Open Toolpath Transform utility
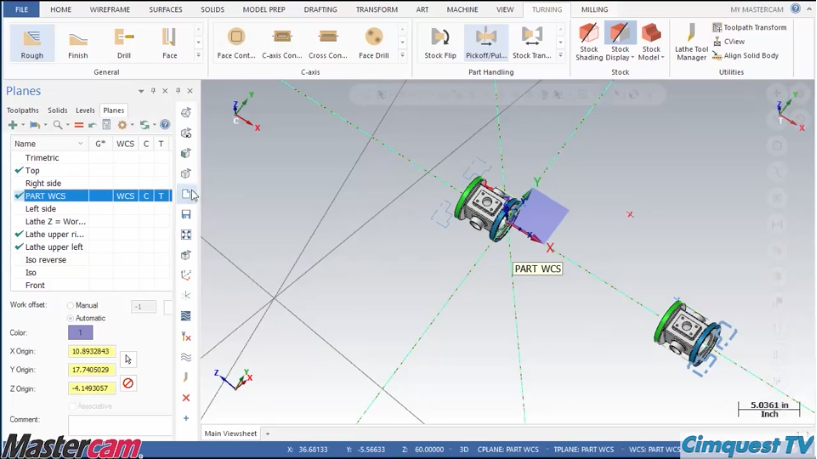This screenshot has height=459, width=817. (x=749, y=27)
